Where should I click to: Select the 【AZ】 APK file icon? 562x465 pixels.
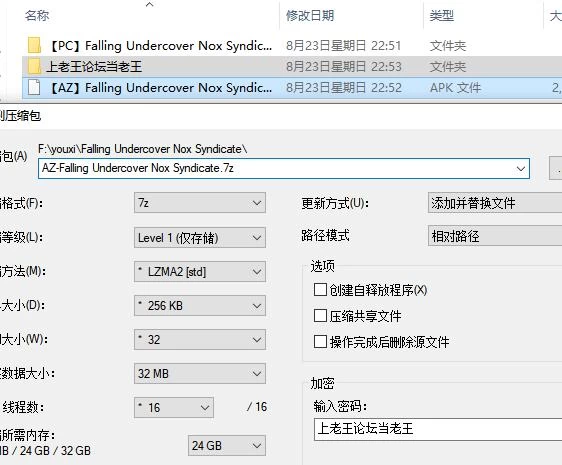click(34, 87)
